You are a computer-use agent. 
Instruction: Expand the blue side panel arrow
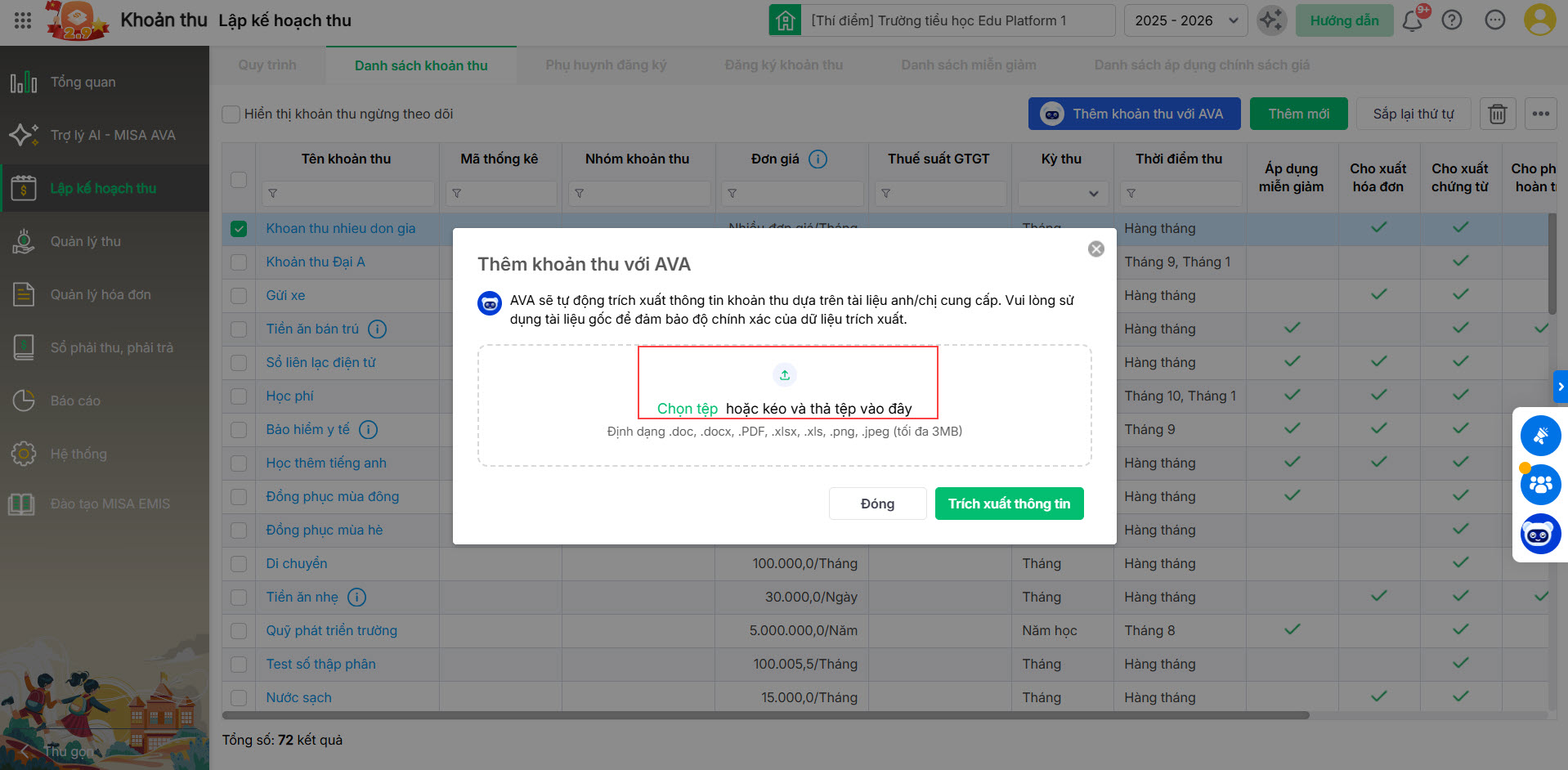click(1560, 387)
